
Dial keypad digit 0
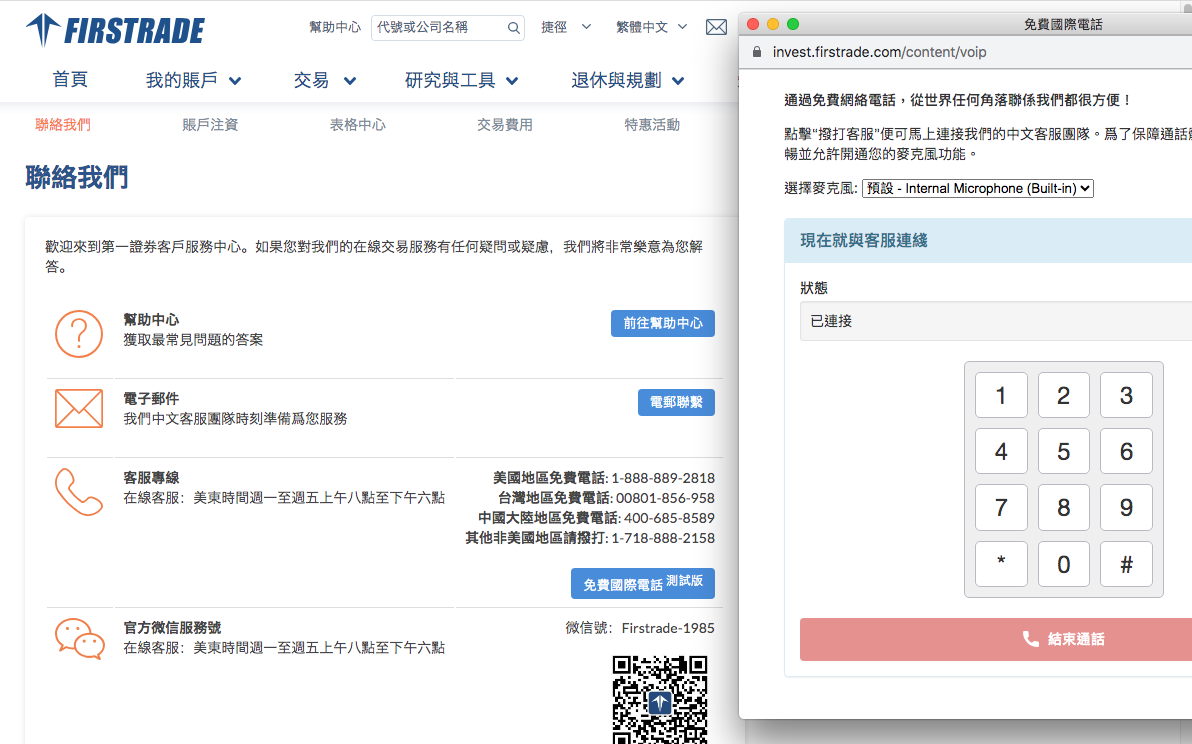point(1064,564)
